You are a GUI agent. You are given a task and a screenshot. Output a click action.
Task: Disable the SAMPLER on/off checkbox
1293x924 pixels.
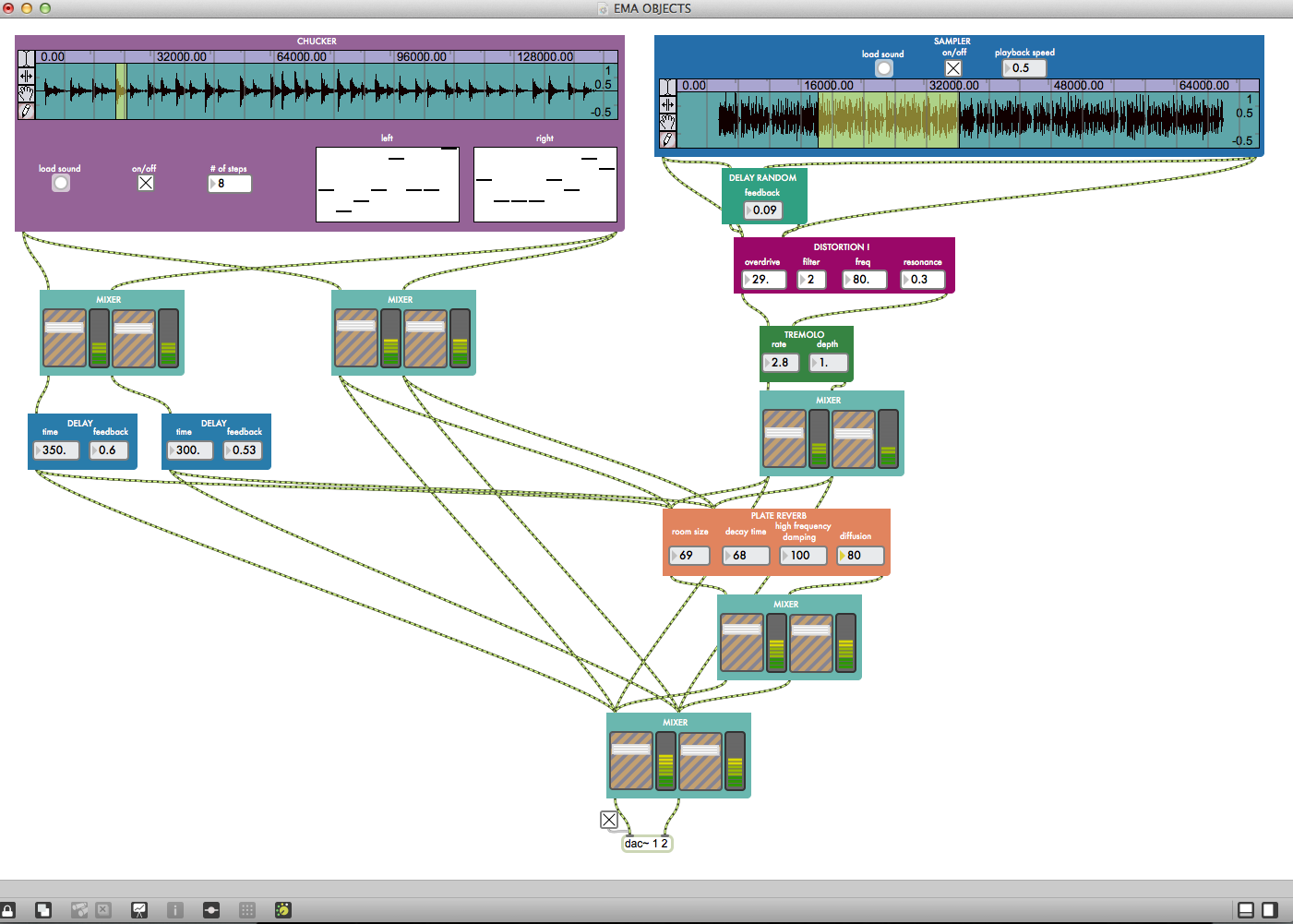pos(952,67)
